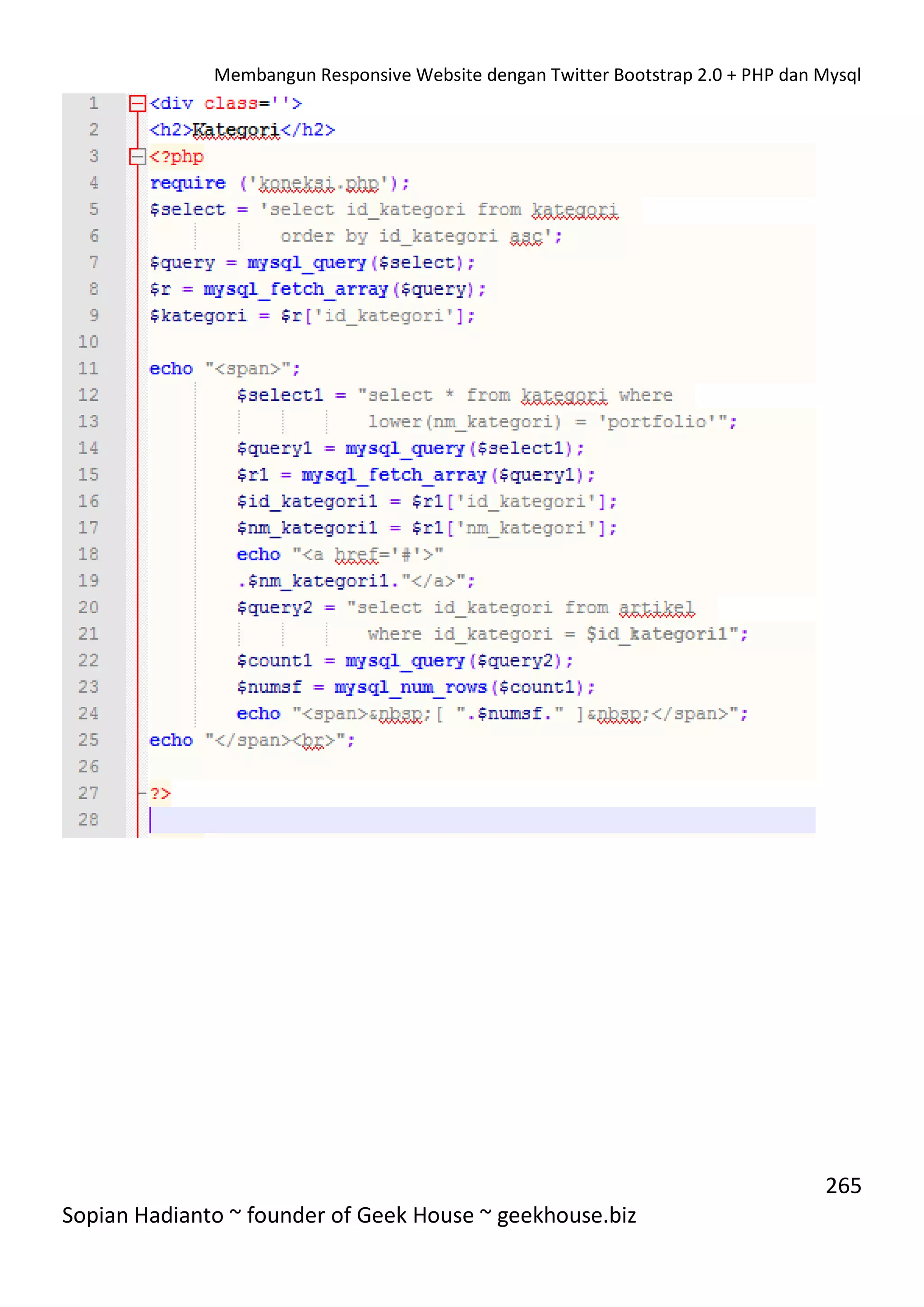Click the word 'artikel' on line 20
Viewport: 924px width, 1307px height.
[656, 607]
